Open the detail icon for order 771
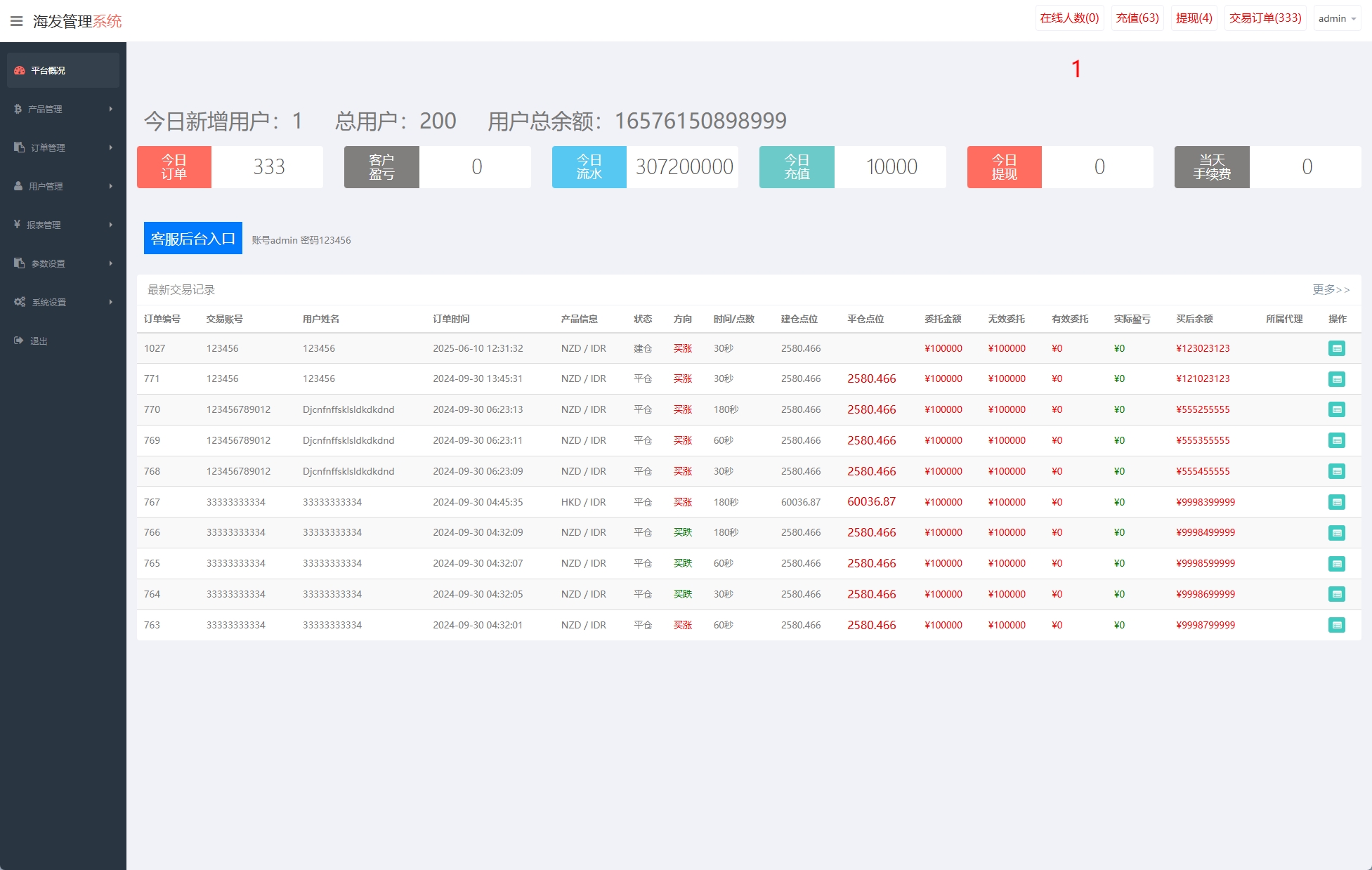This screenshot has width=1372, height=870. pos(1336,379)
